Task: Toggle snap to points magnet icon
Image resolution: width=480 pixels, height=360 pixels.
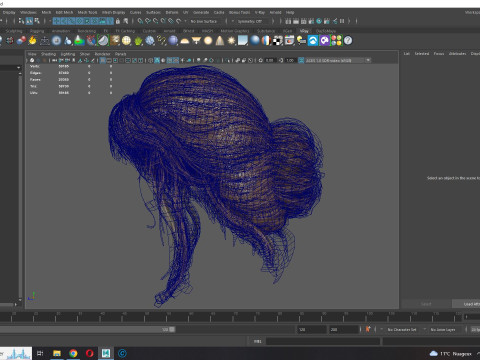Action: point(156,21)
